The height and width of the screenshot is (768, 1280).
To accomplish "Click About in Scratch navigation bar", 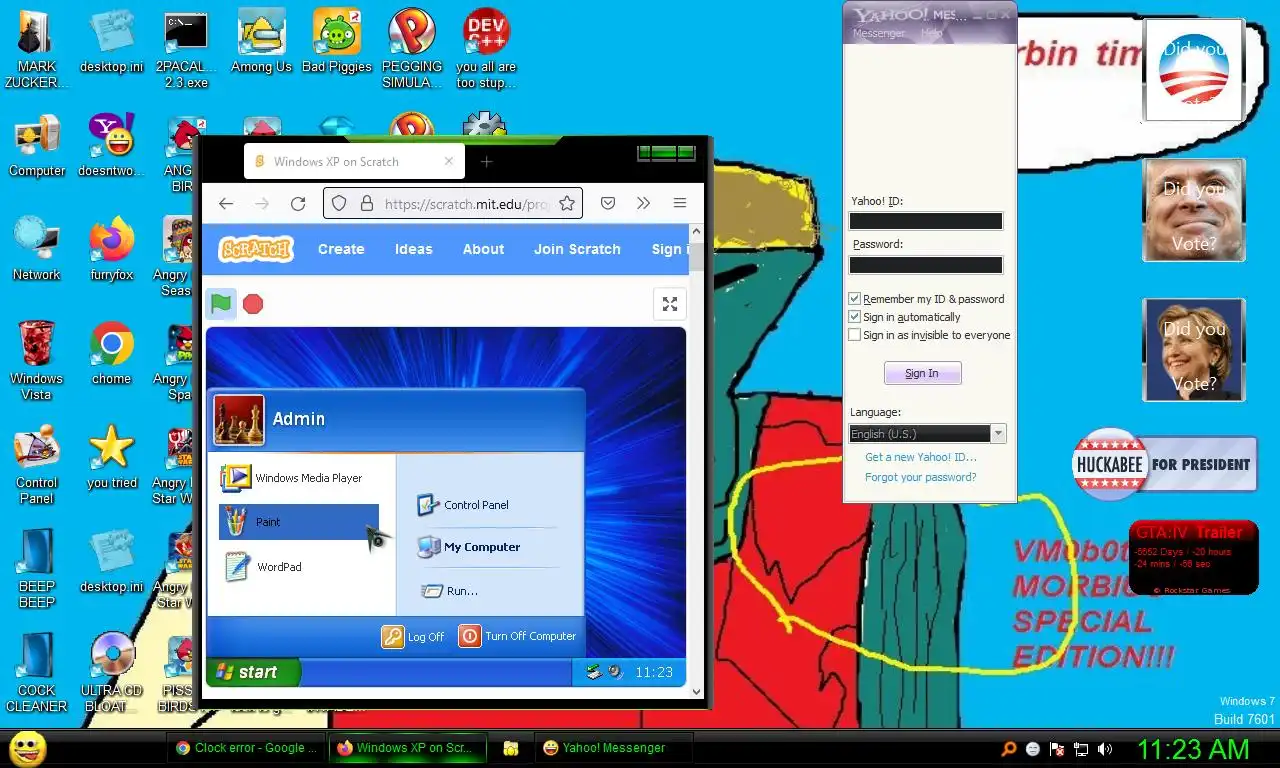I will (x=483, y=249).
